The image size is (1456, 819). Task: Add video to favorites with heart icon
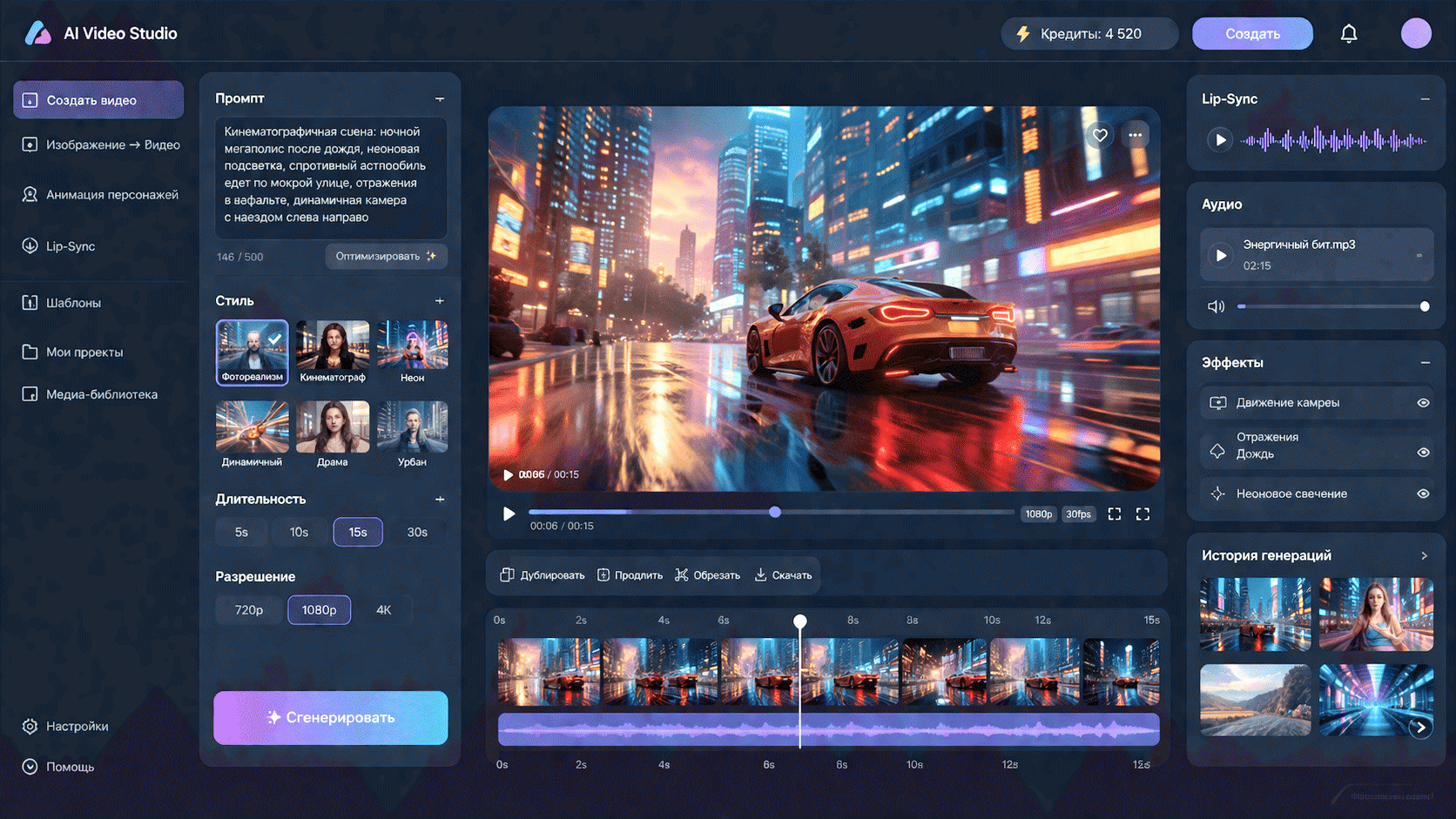[x=1100, y=135]
